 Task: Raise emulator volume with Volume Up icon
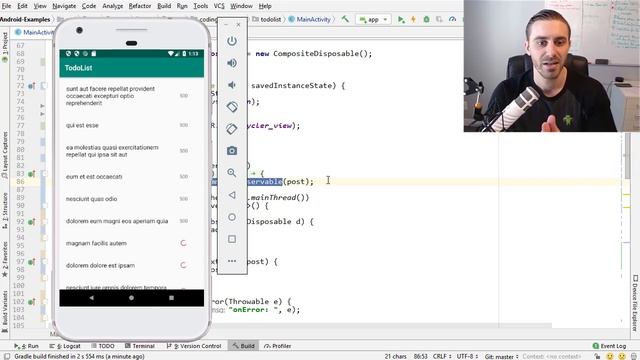pos(232,63)
